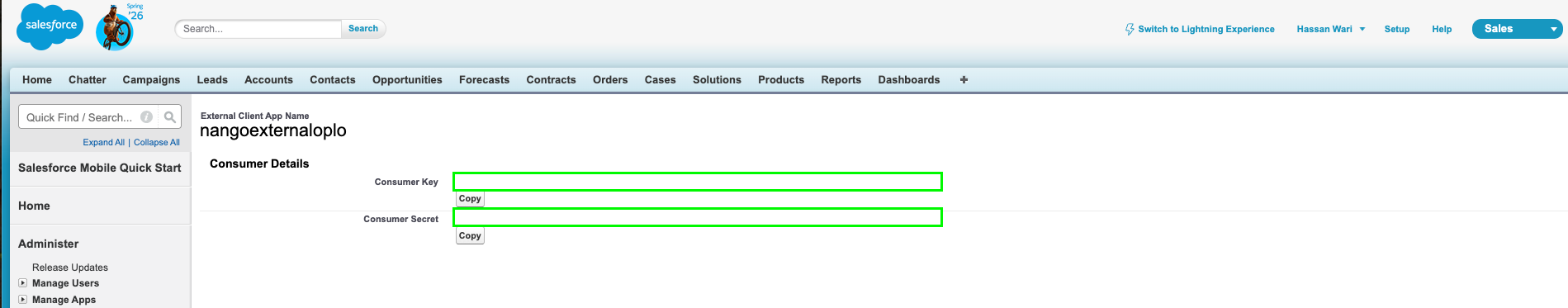Click the Expand All link
Image resolution: width=1568 pixels, height=308 pixels.
tap(103, 142)
